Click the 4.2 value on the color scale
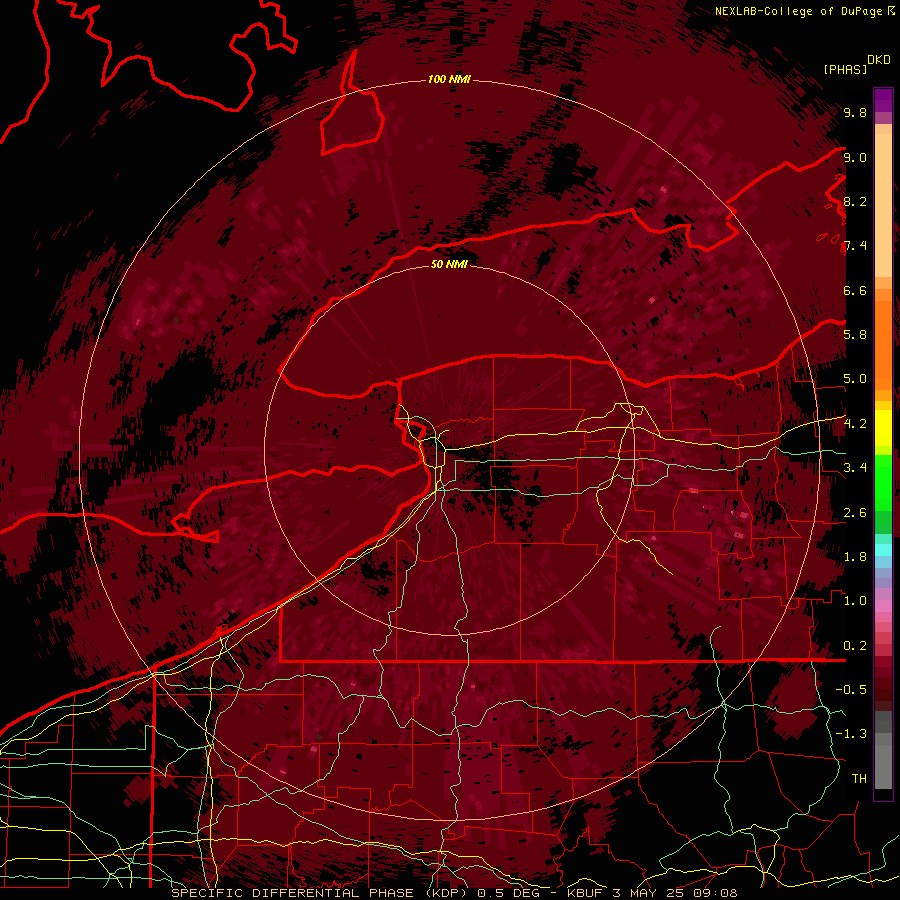The width and height of the screenshot is (900, 900). [x=855, y=423]
